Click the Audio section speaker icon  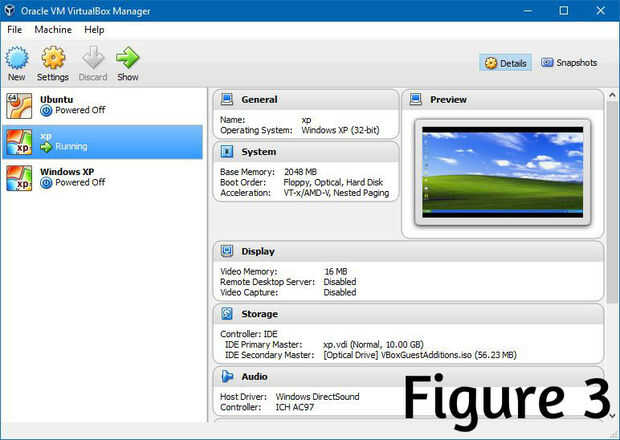(227, 376)
